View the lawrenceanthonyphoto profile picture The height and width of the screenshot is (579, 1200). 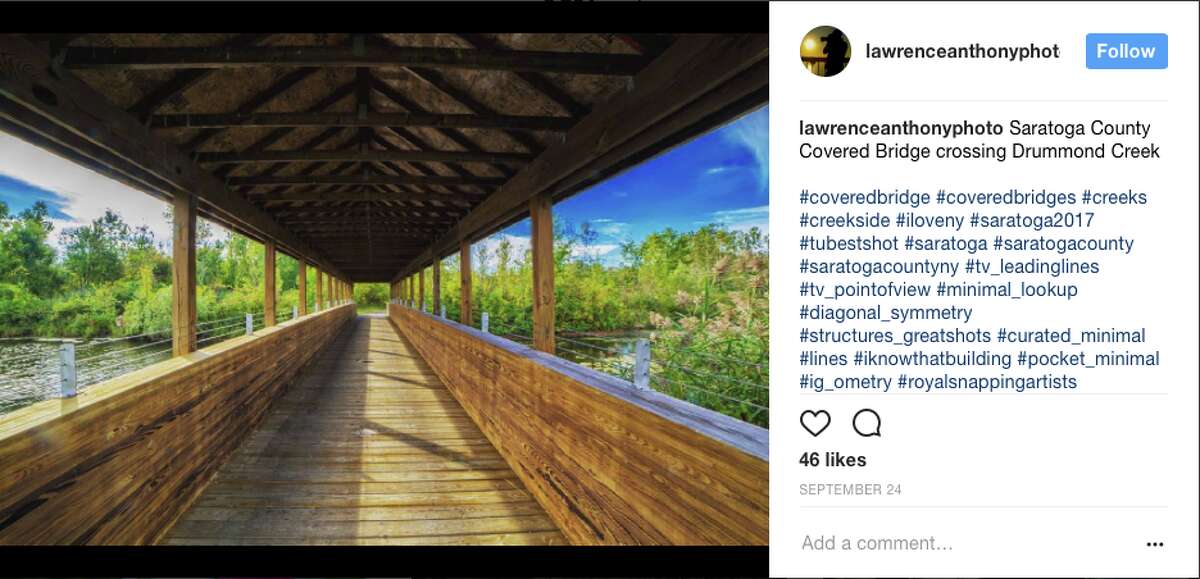825,51
